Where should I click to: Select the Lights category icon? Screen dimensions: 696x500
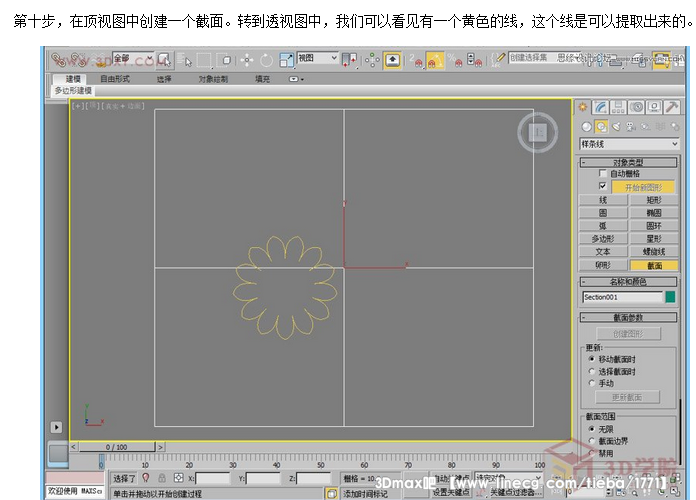pyautogui.click(x=616, y=127)
